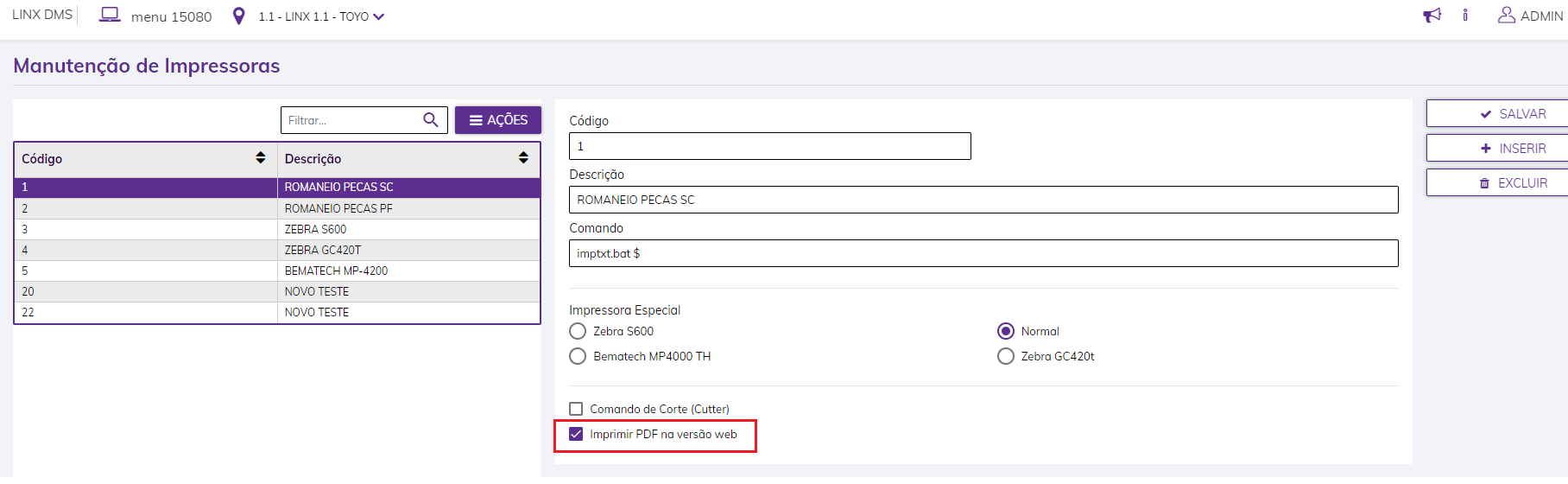Image resolution: width=1568 pixels, height=484 pixels.
Task: Enable Comando de Corte (Cutter) checkbox
Action: pyautogui.click(x=576, y=409)
